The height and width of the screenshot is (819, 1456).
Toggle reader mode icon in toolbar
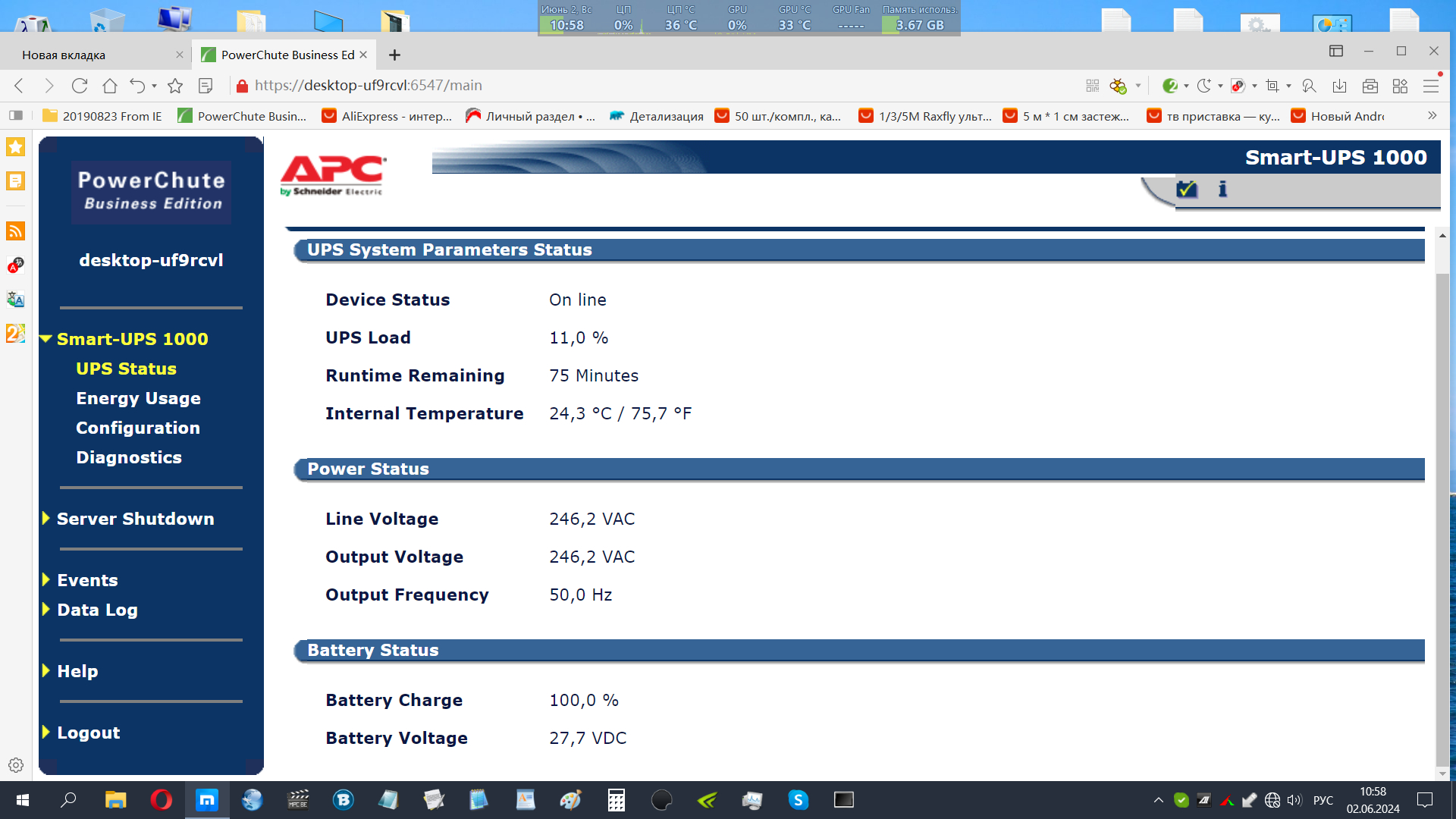pyautogui.click(x=206, y=86)
